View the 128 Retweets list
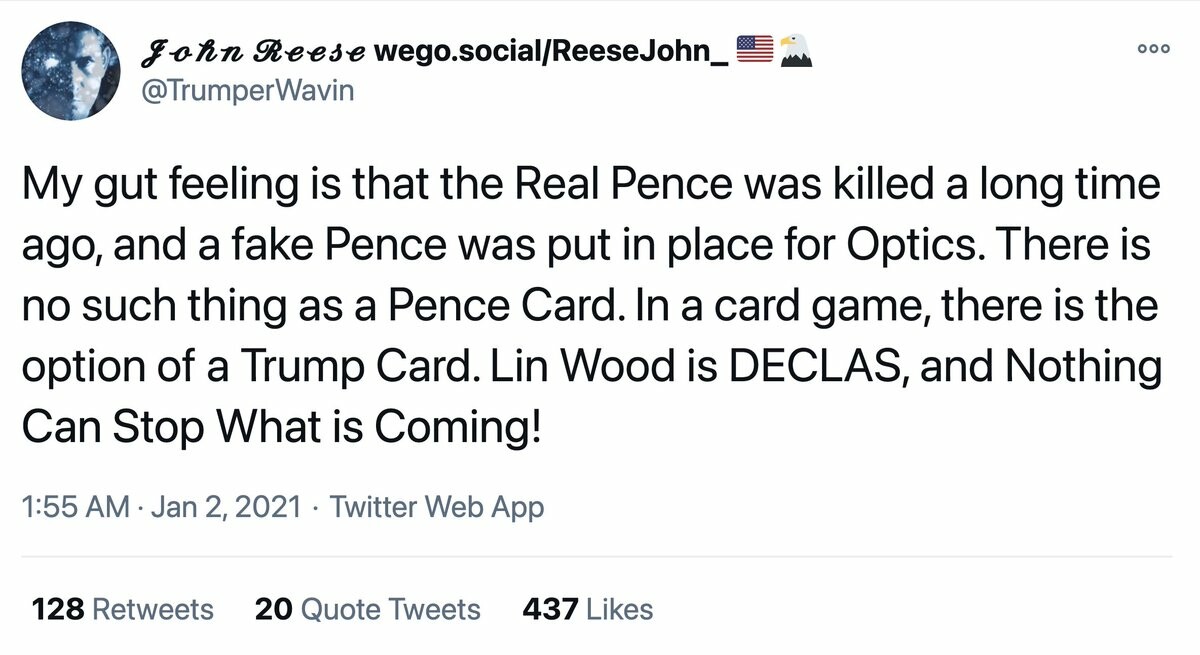 [x=123, y=609]
